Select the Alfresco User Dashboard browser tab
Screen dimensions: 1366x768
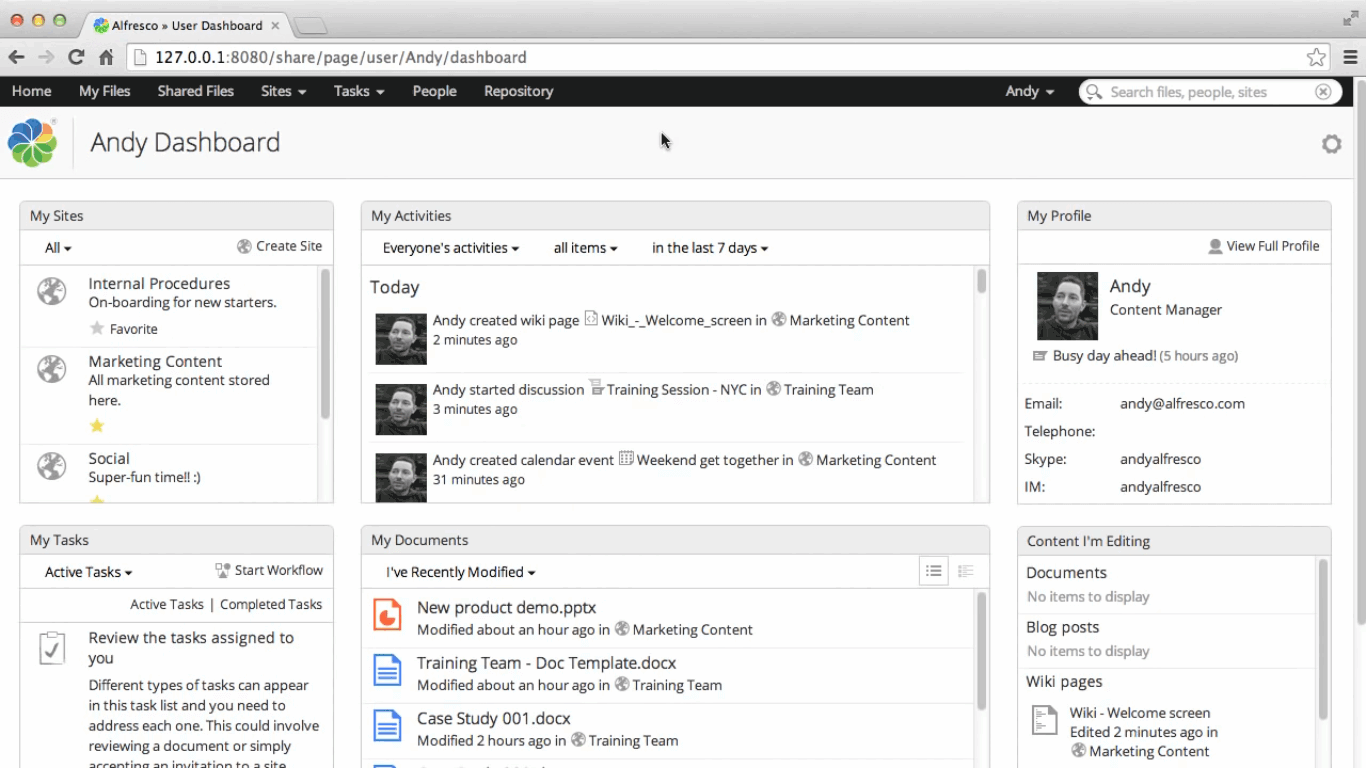[186, 25]
